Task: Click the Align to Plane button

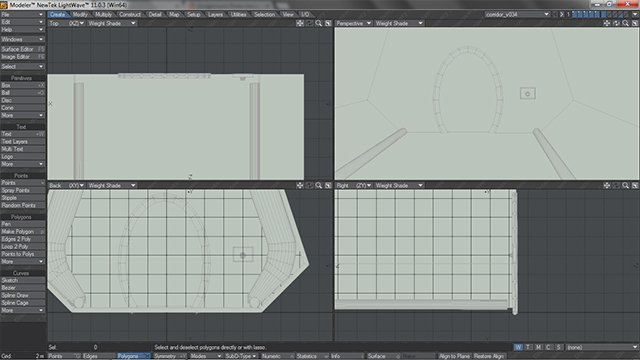Action: pos(454,356)
